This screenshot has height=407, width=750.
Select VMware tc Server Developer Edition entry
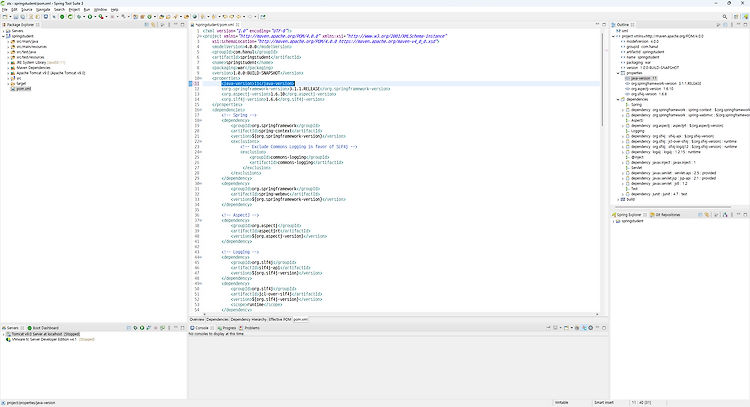point(51,339)
